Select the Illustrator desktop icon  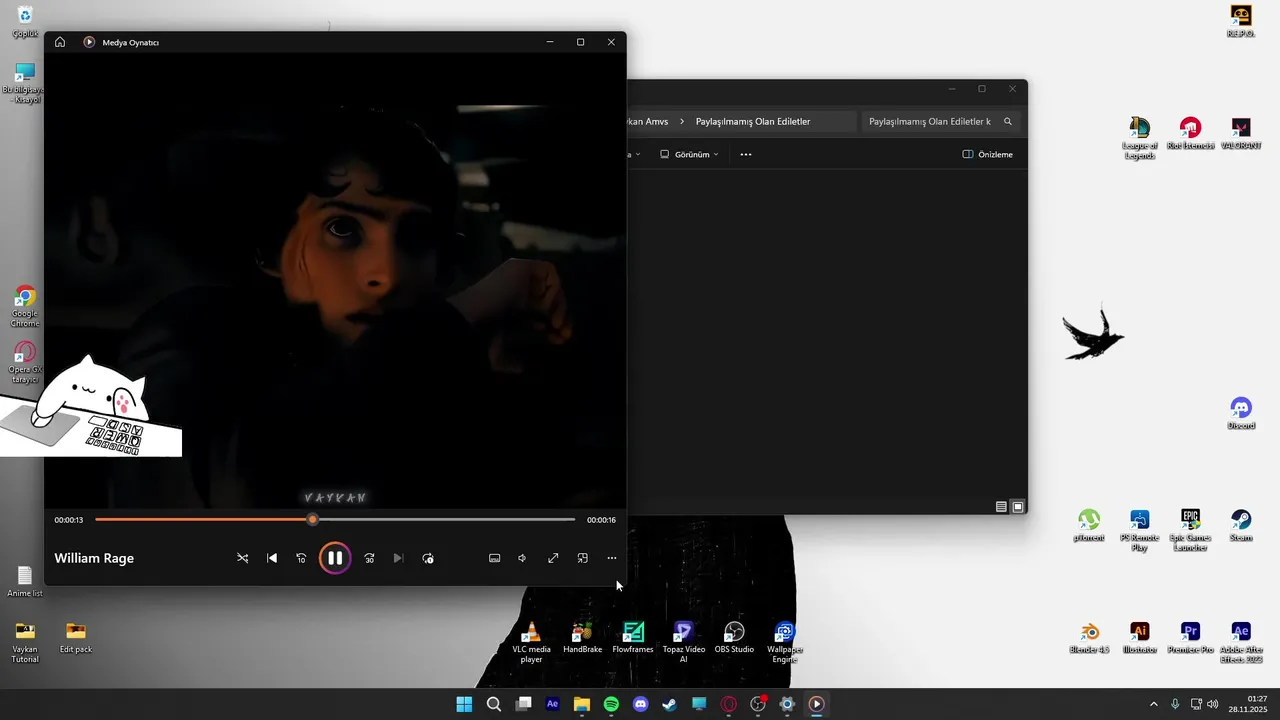click(x=1139, y=638)
